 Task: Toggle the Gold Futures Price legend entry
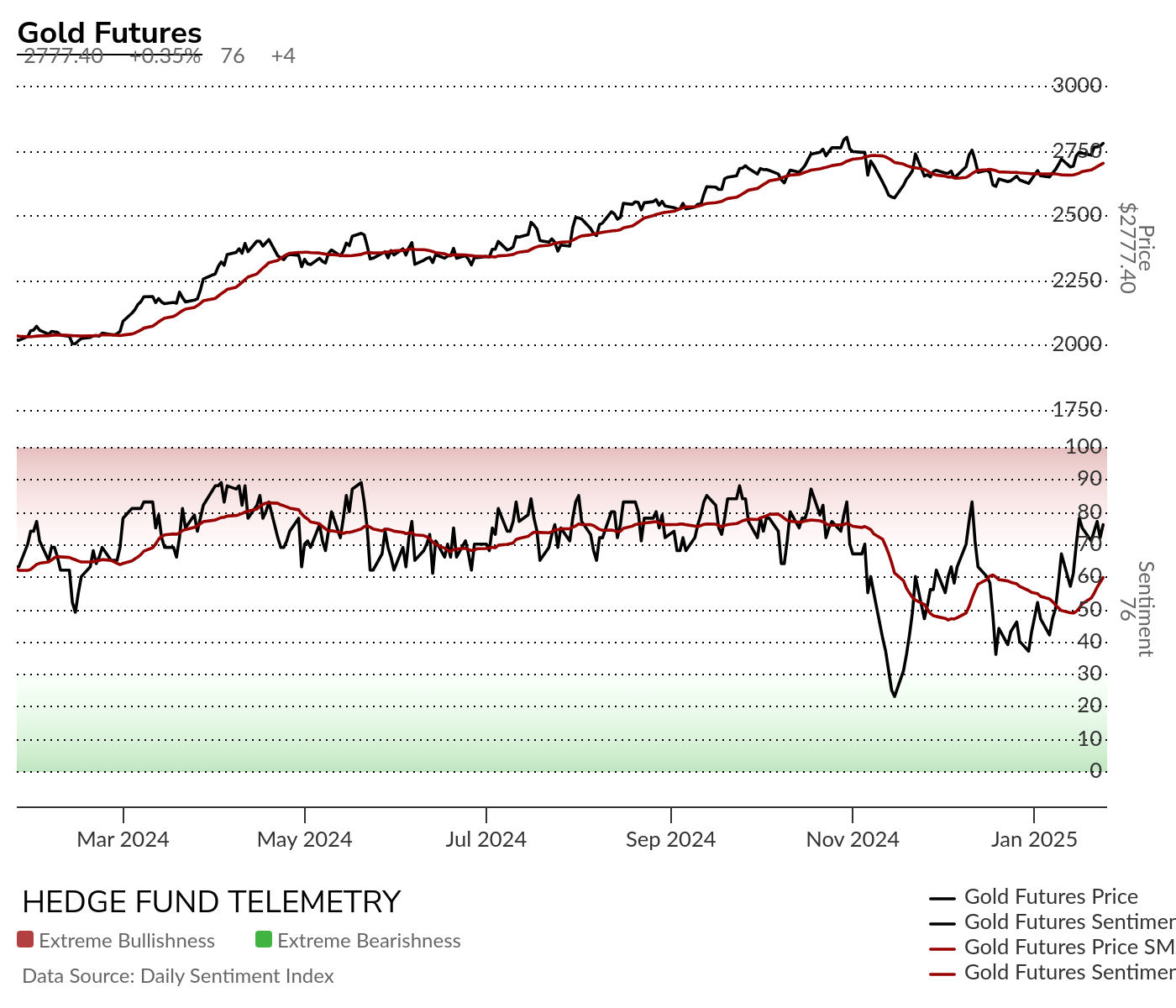[1034, 897]
